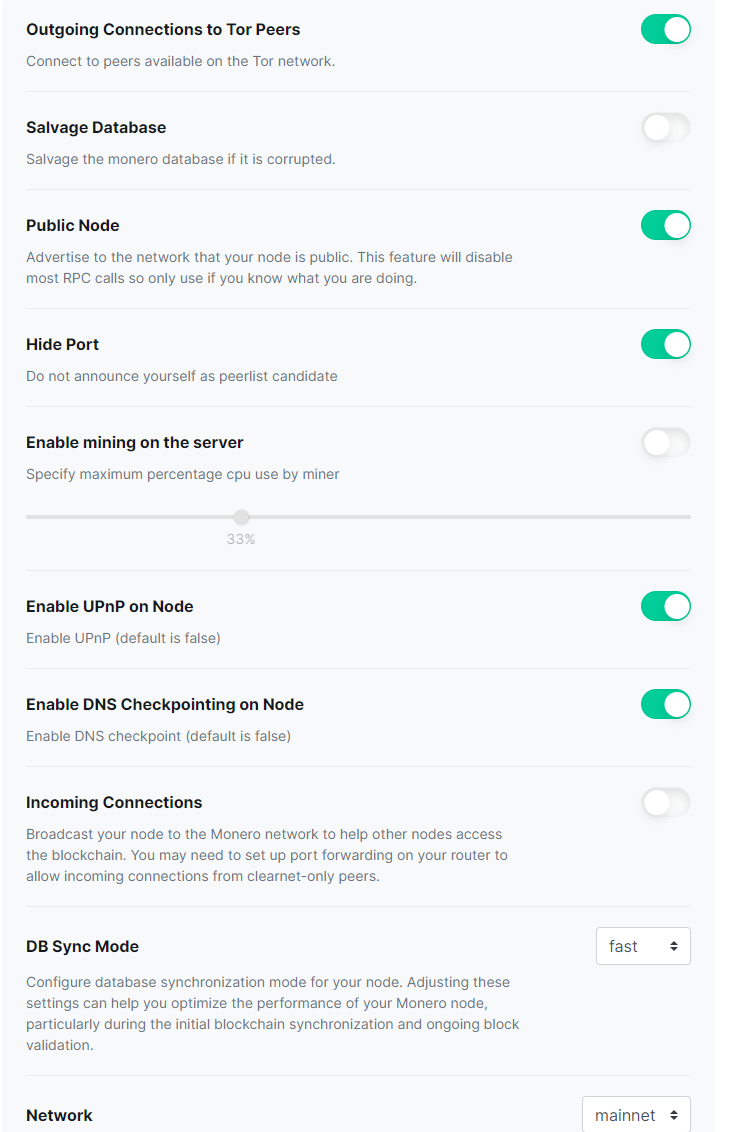Click the Network setting label
753x1132 pixels.
[59, 1115]
